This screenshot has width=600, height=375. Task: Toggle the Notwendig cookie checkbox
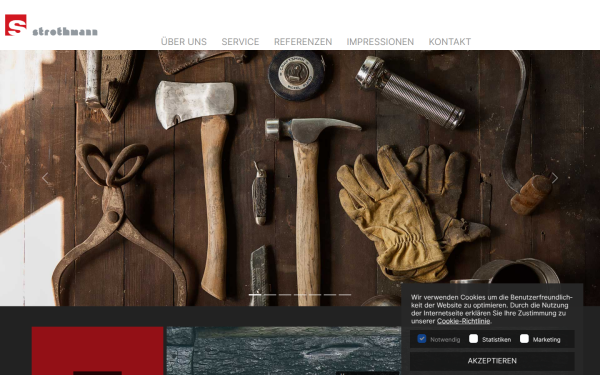[422, 339]
